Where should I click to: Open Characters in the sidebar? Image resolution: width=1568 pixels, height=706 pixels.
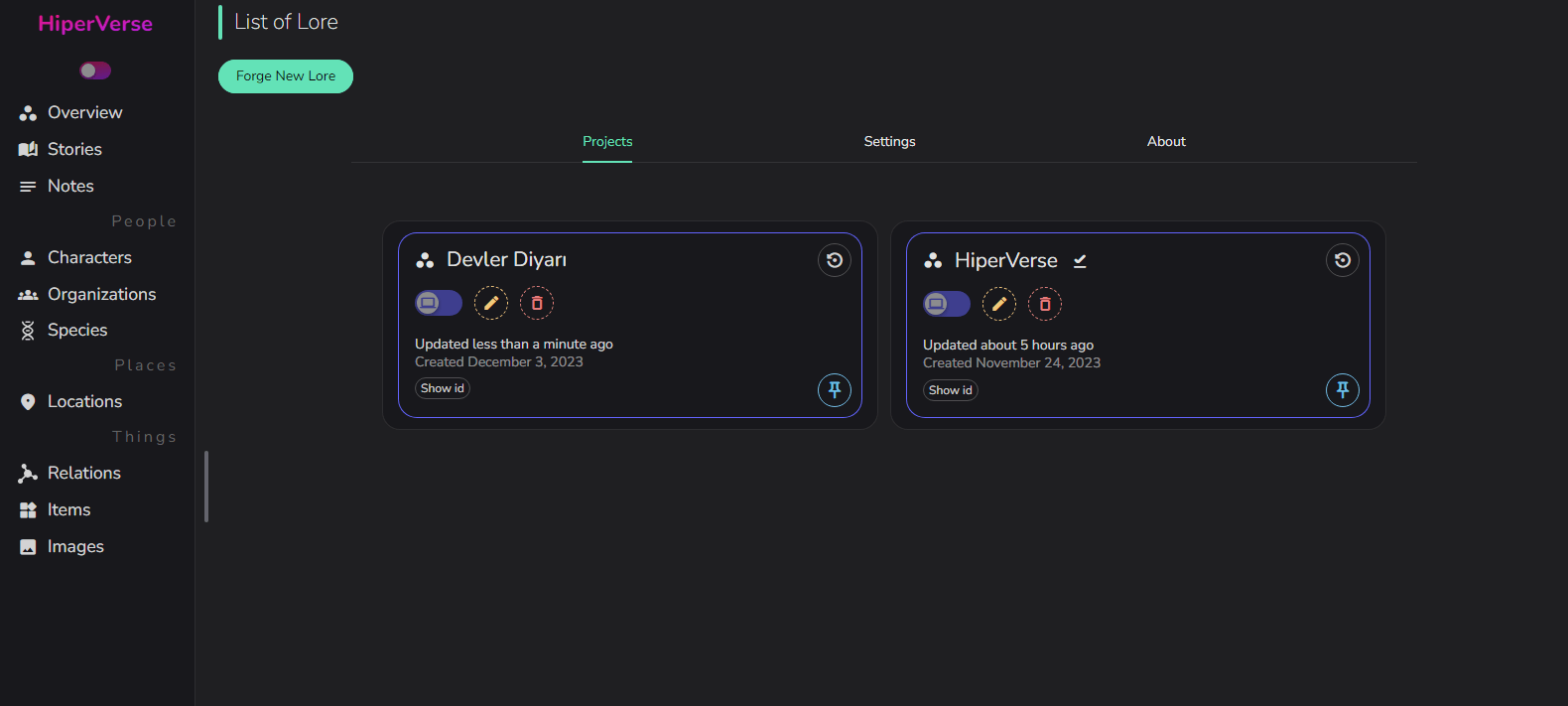[x=89, y=258]
